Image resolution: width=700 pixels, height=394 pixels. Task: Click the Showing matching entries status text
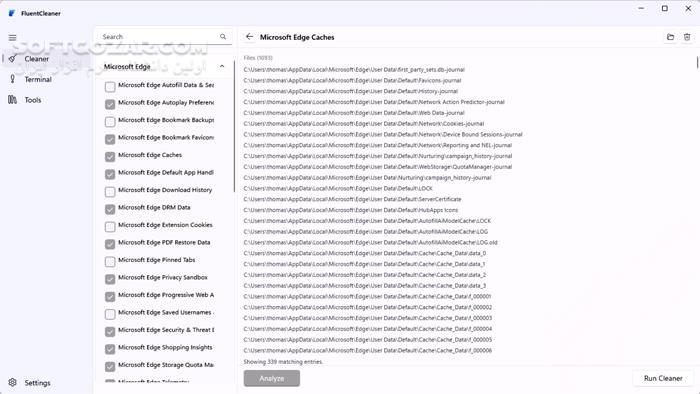click(283, 361)
